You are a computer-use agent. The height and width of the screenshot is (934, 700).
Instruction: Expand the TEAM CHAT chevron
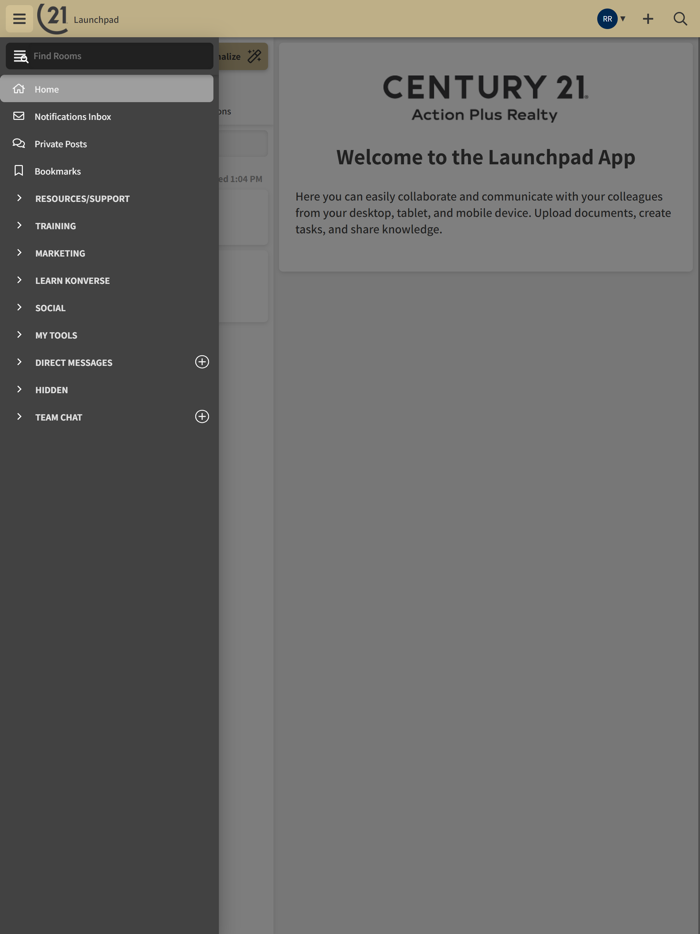tap(19, 417)
